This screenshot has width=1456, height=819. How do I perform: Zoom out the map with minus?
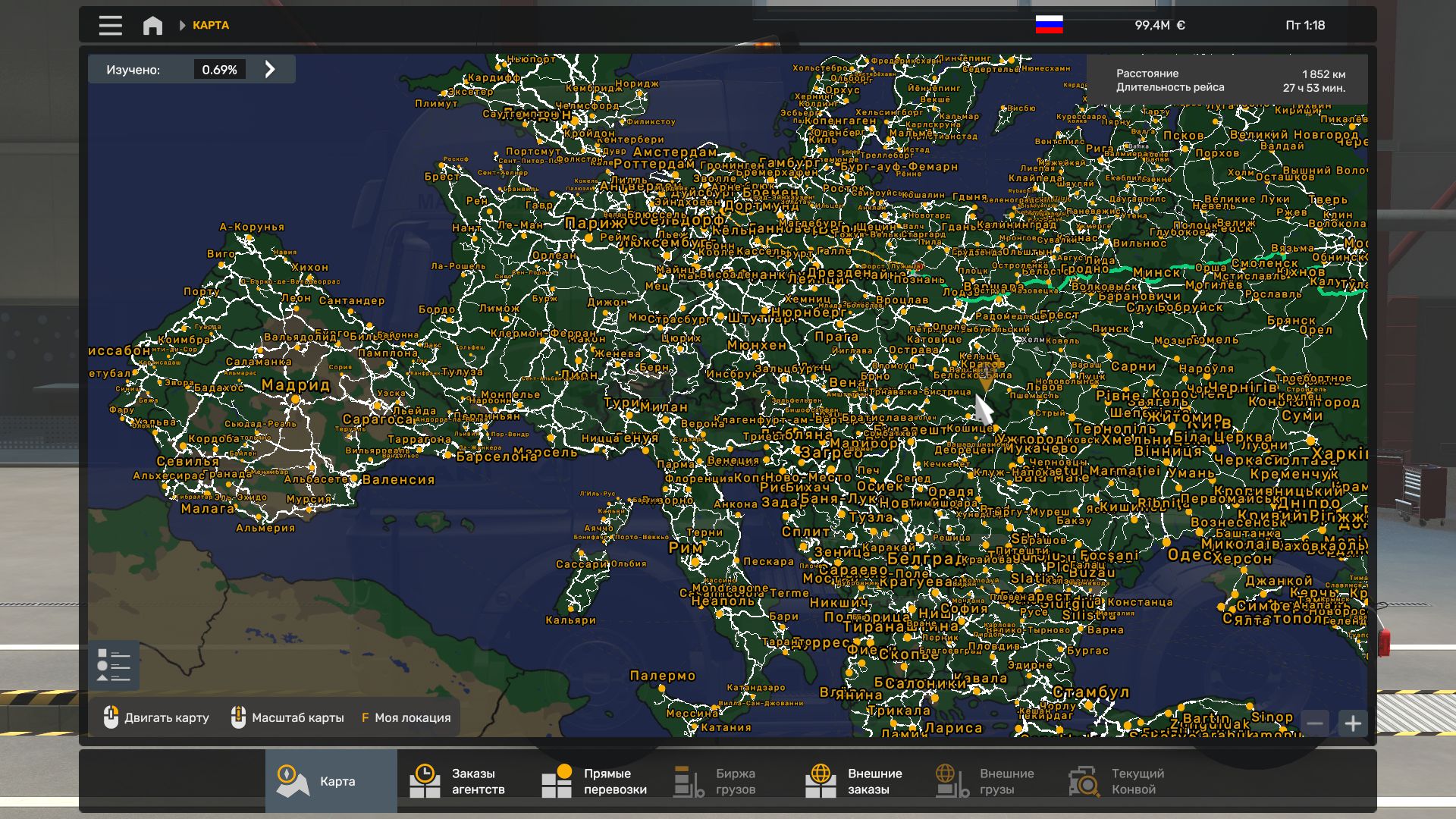[1315, 723]
